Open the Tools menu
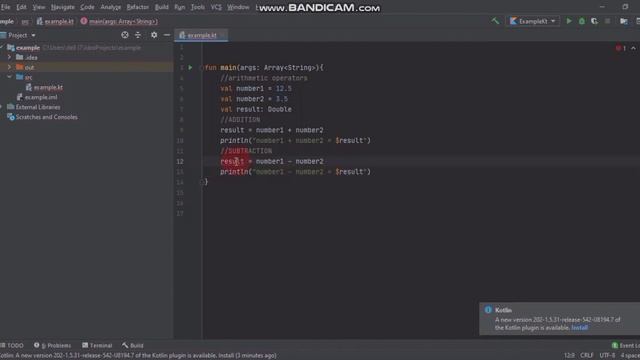Image resolution: width=640 pixels, height=360 pixels. point(198,7)
